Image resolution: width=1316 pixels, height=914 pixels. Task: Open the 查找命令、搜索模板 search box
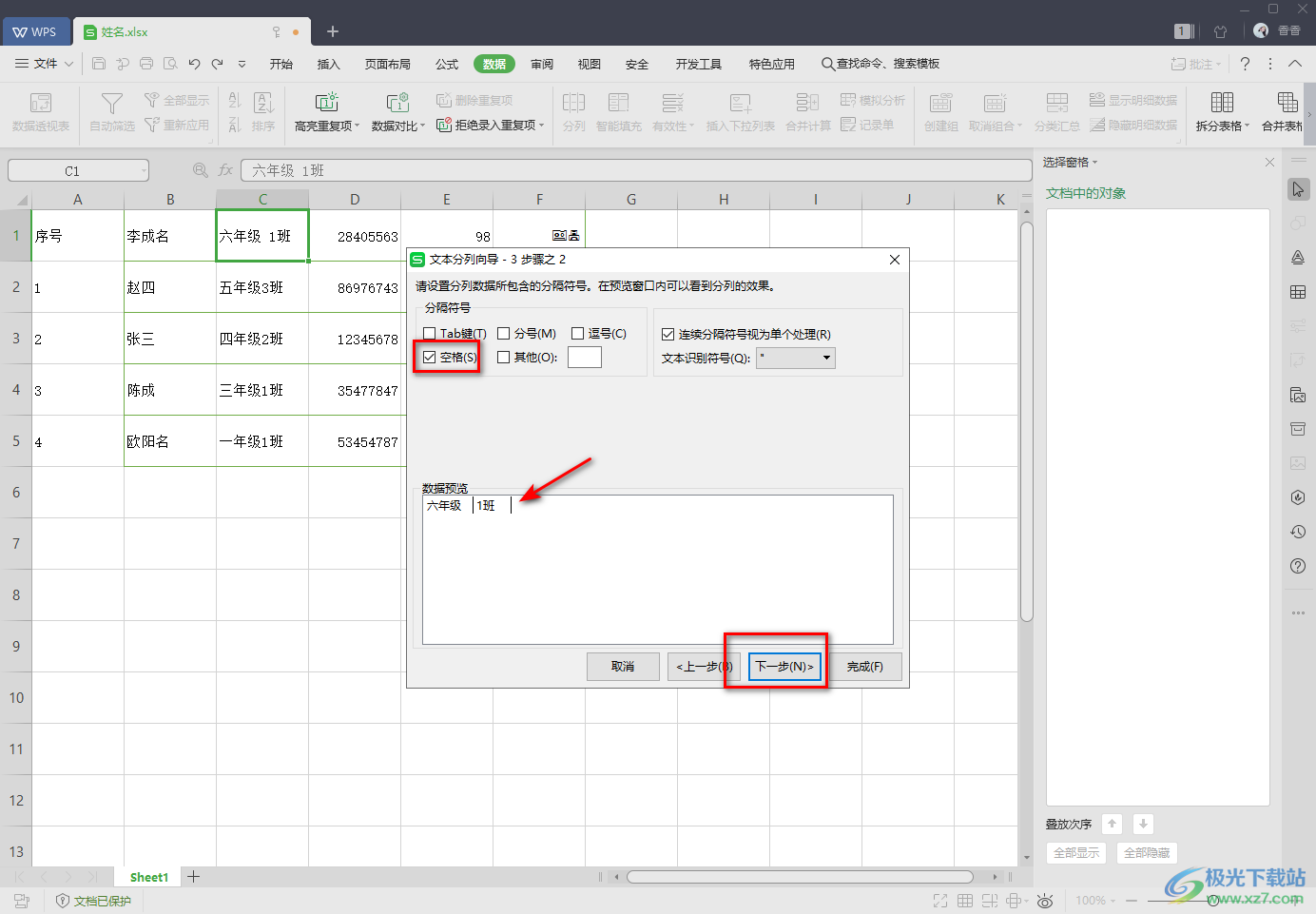(x=881, y=64)
